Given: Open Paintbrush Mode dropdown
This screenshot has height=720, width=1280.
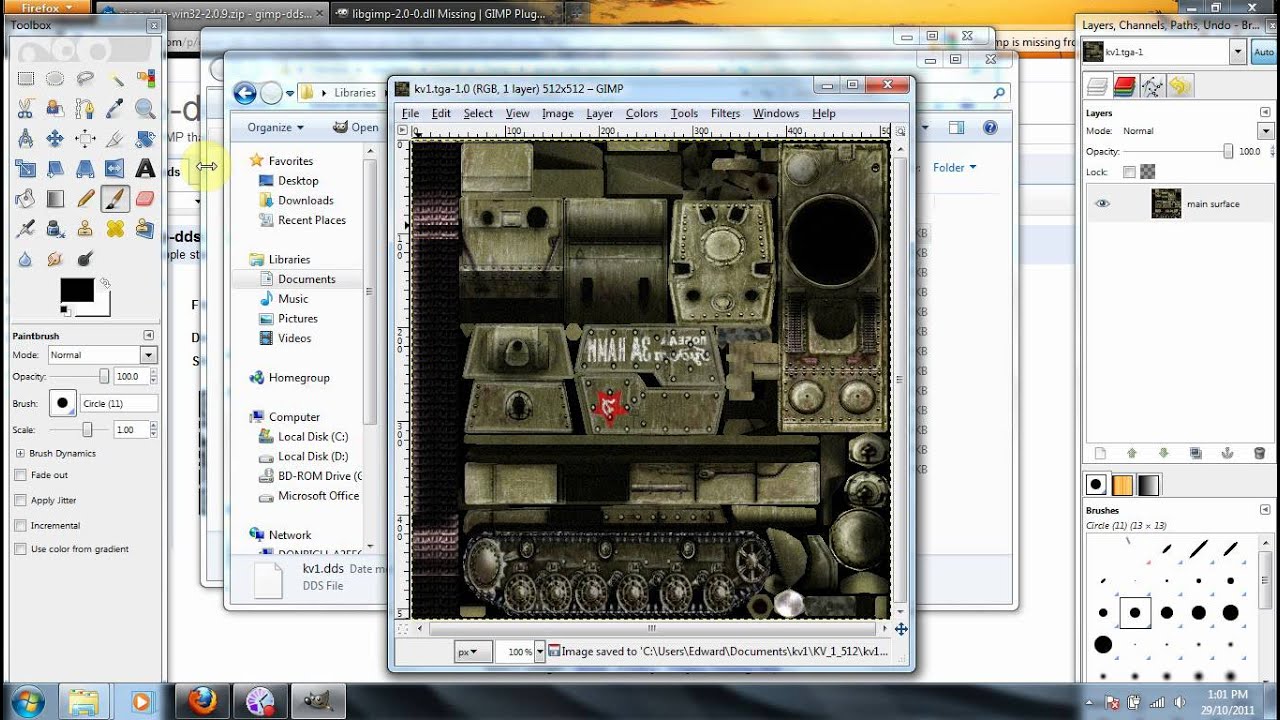Looking at the screenshot, I should 103,355.
